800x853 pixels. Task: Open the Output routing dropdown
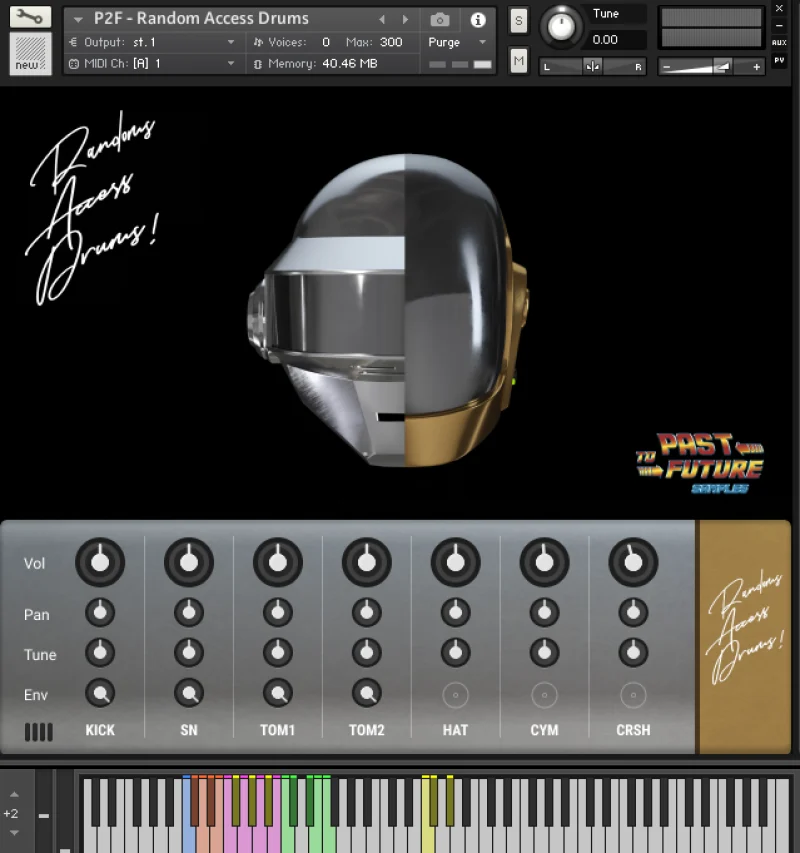150,42
